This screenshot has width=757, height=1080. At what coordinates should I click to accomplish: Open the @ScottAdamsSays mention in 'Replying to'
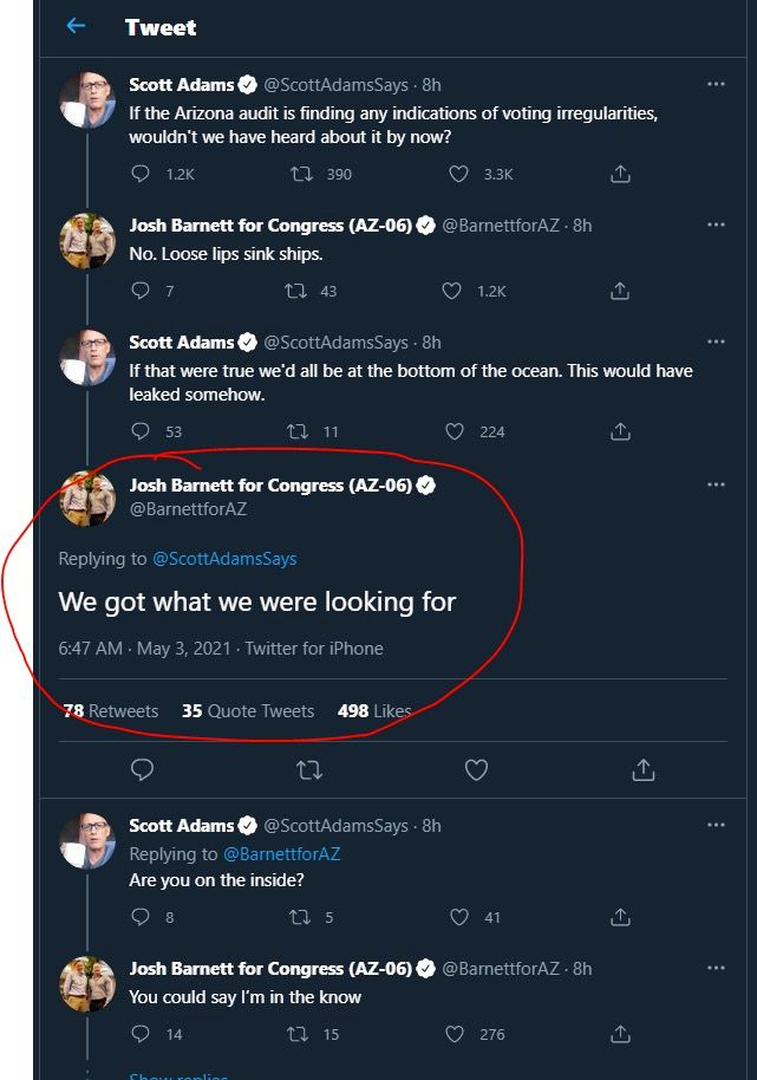click(x=224, y=559)
